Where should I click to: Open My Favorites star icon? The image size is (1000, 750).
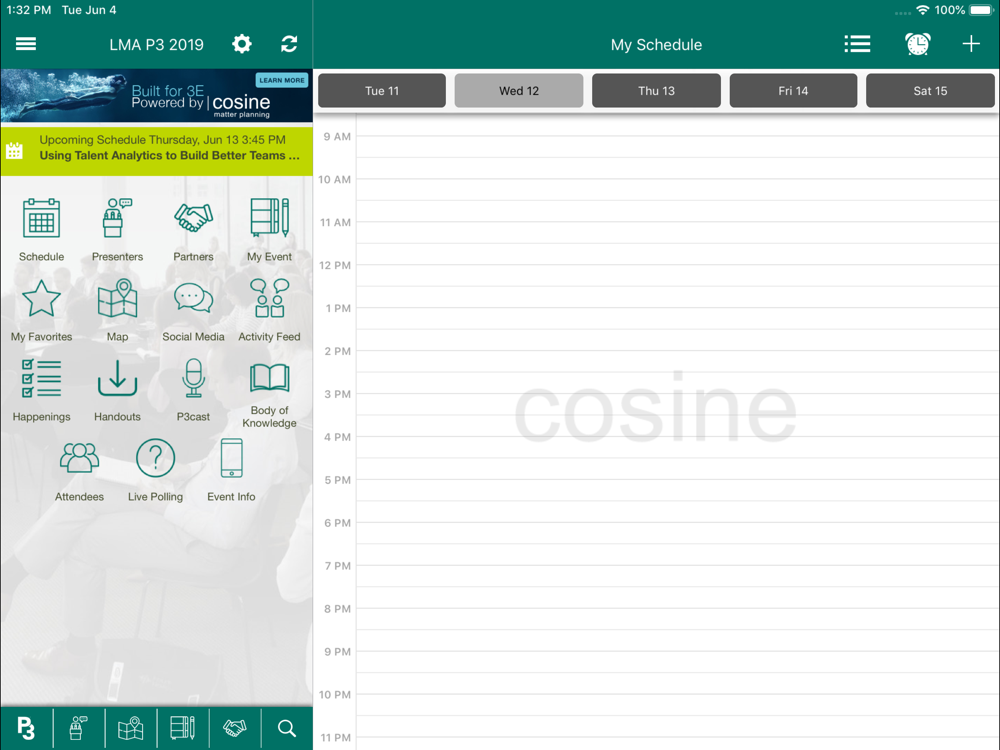tap(41, 299)
